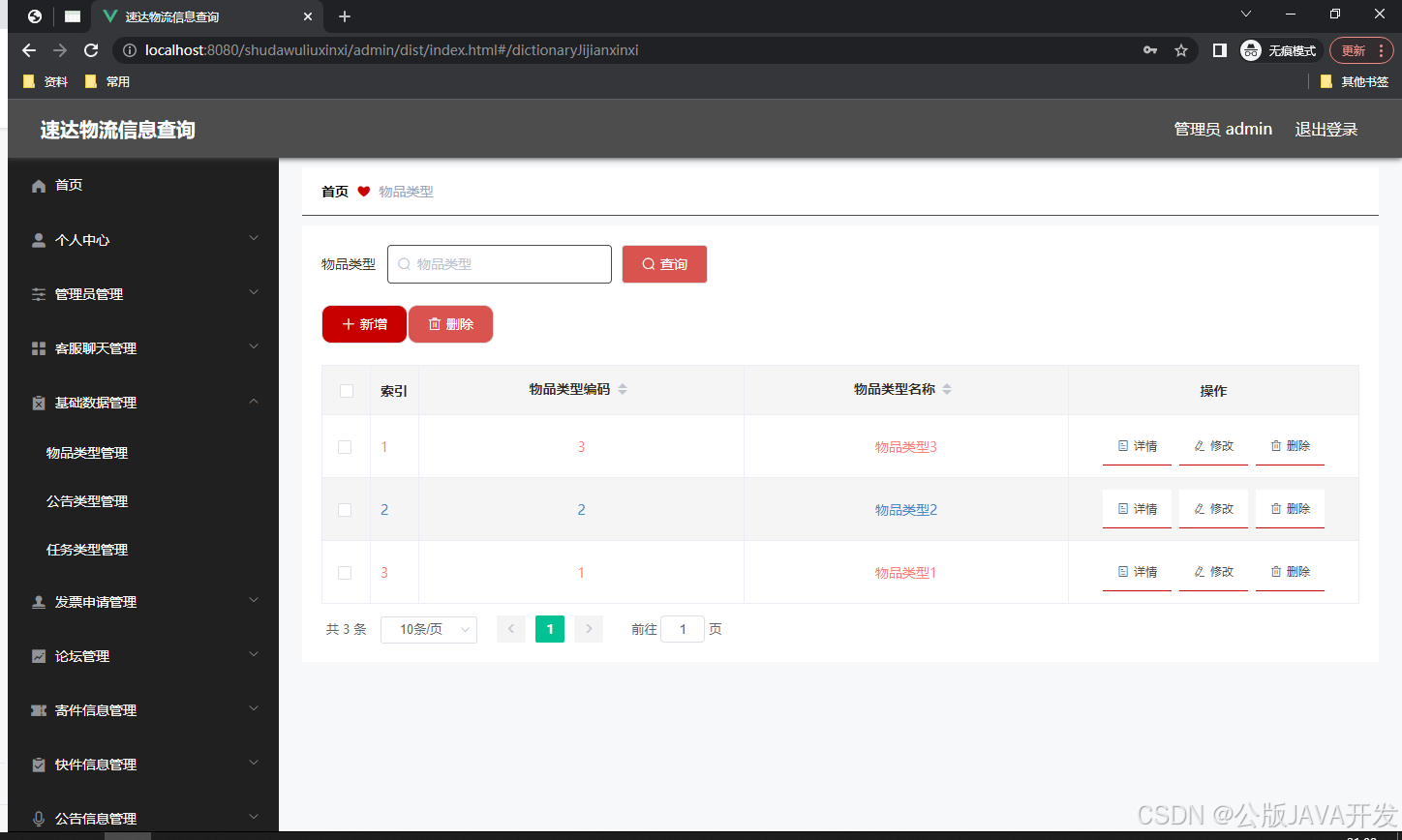Check the checkbox for row 物品类型3
Screen dimensions: 1402x840
coord(345,447)
